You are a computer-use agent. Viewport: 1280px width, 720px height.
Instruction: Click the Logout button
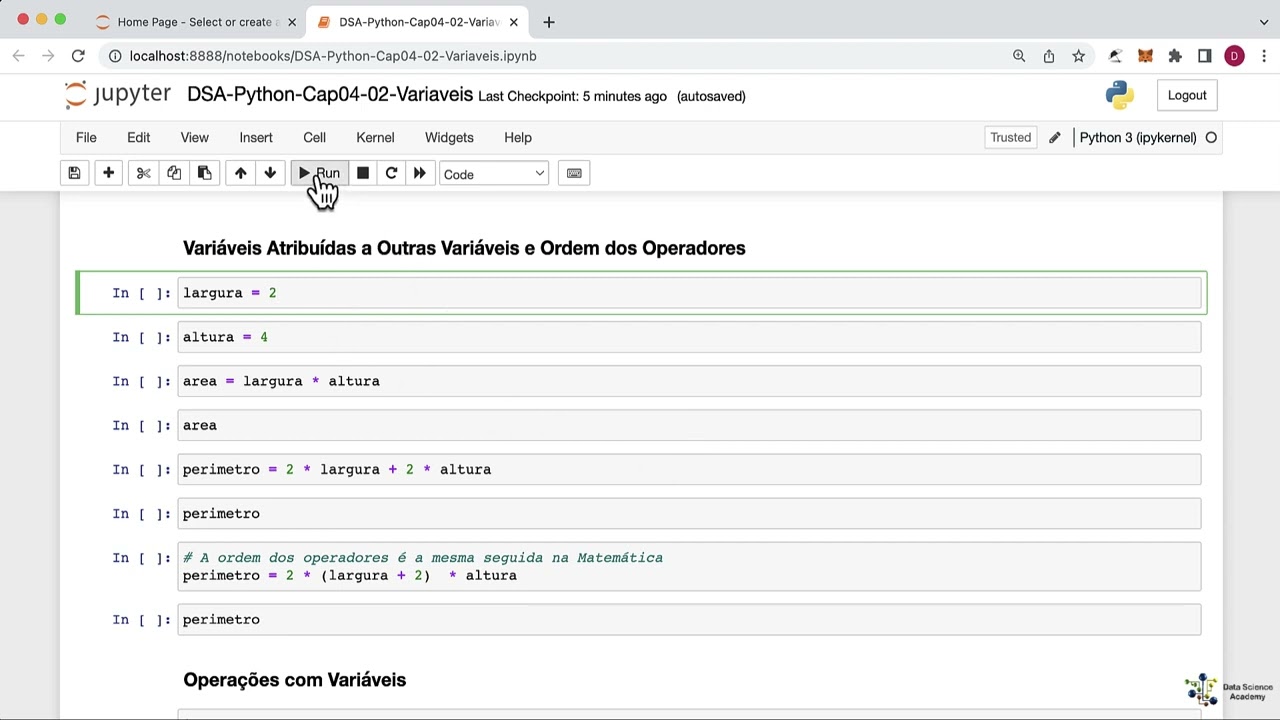[1187, 96]
